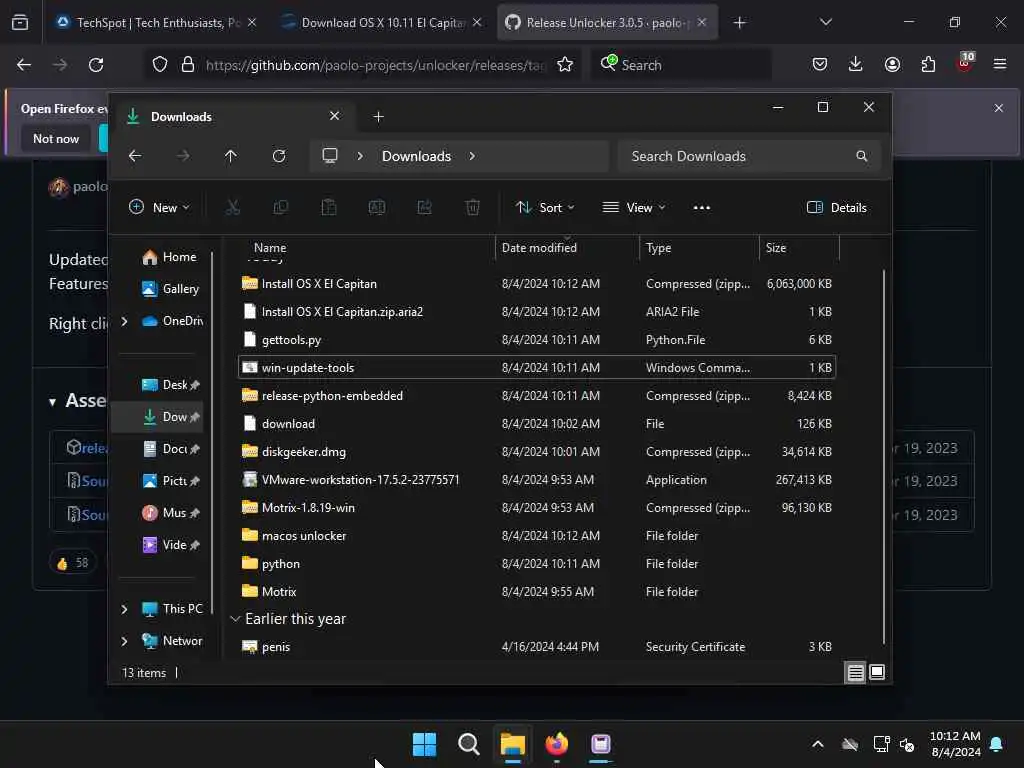
Task: Open Firefox downloads panel
Action: coord(856,64)
